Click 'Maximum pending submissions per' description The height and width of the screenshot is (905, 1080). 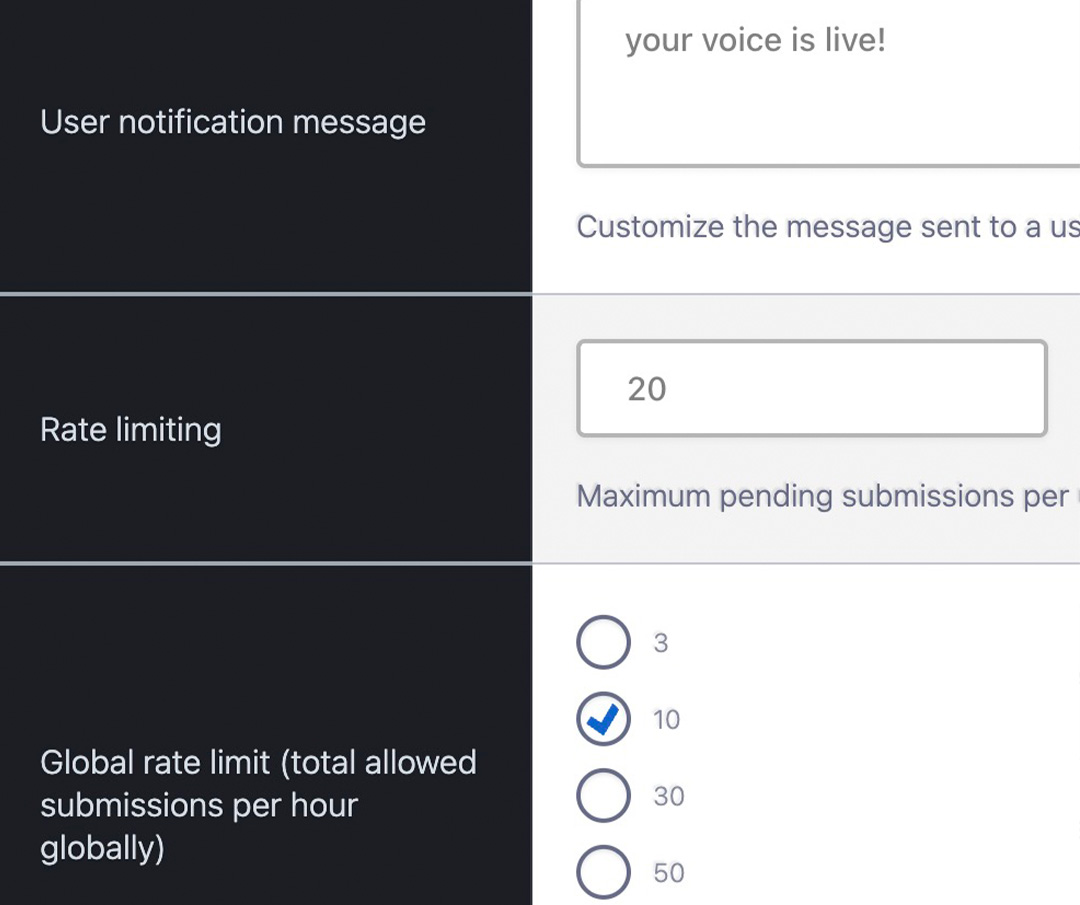(822, 496)
